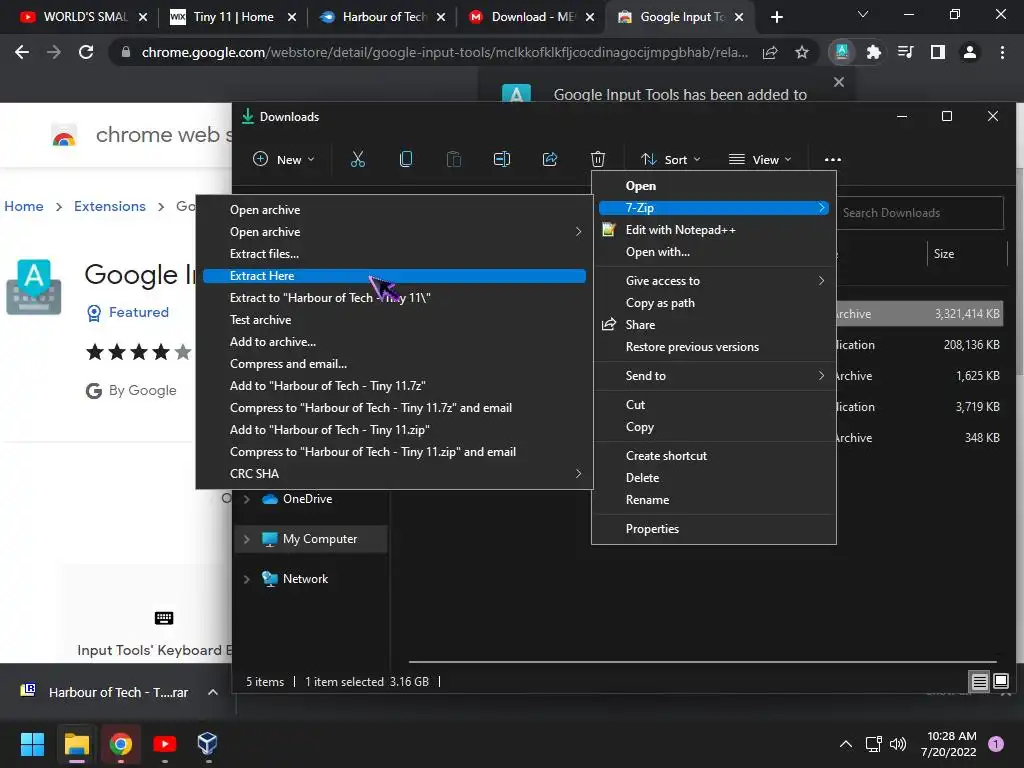Open the New dropdown in Downloads window
This screenshot has width=1024, height=768.
[x=283, y=159]
